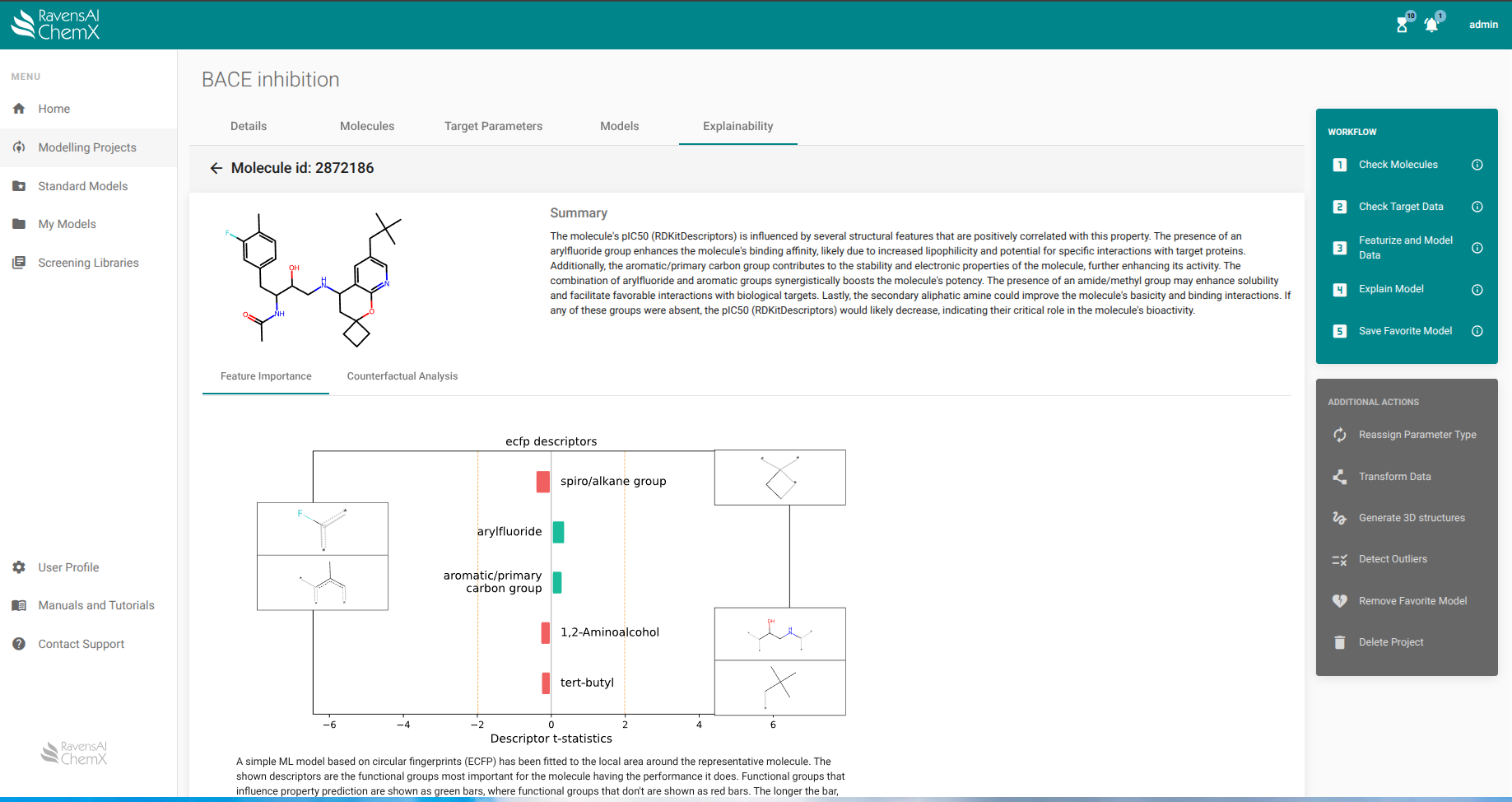Open the Target Parameters tab
Screen dimensions: 1512x802
tap(493, 126)
